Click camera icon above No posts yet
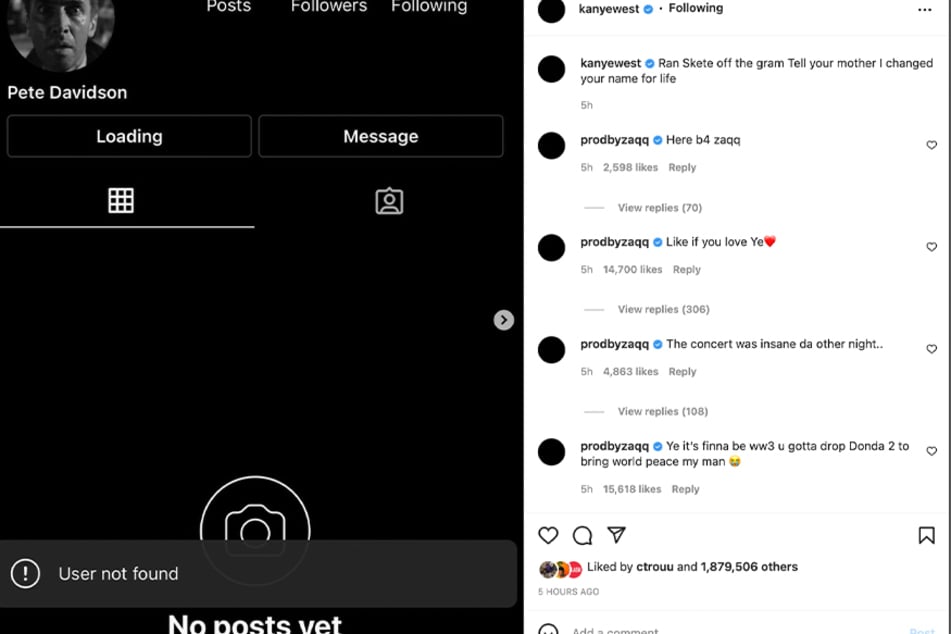This screenshot has height=634, width=951. [255, 531]
